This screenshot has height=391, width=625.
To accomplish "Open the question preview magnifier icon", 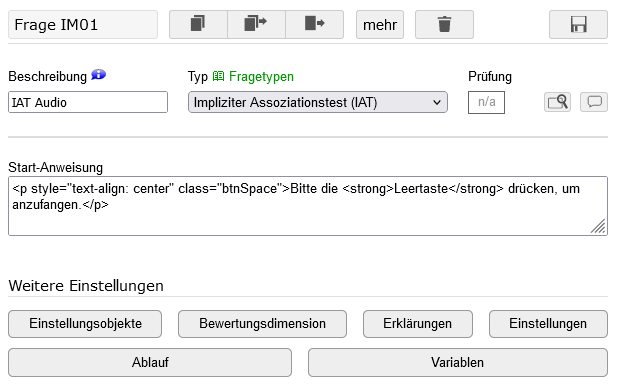I will [x=557, y=102].
